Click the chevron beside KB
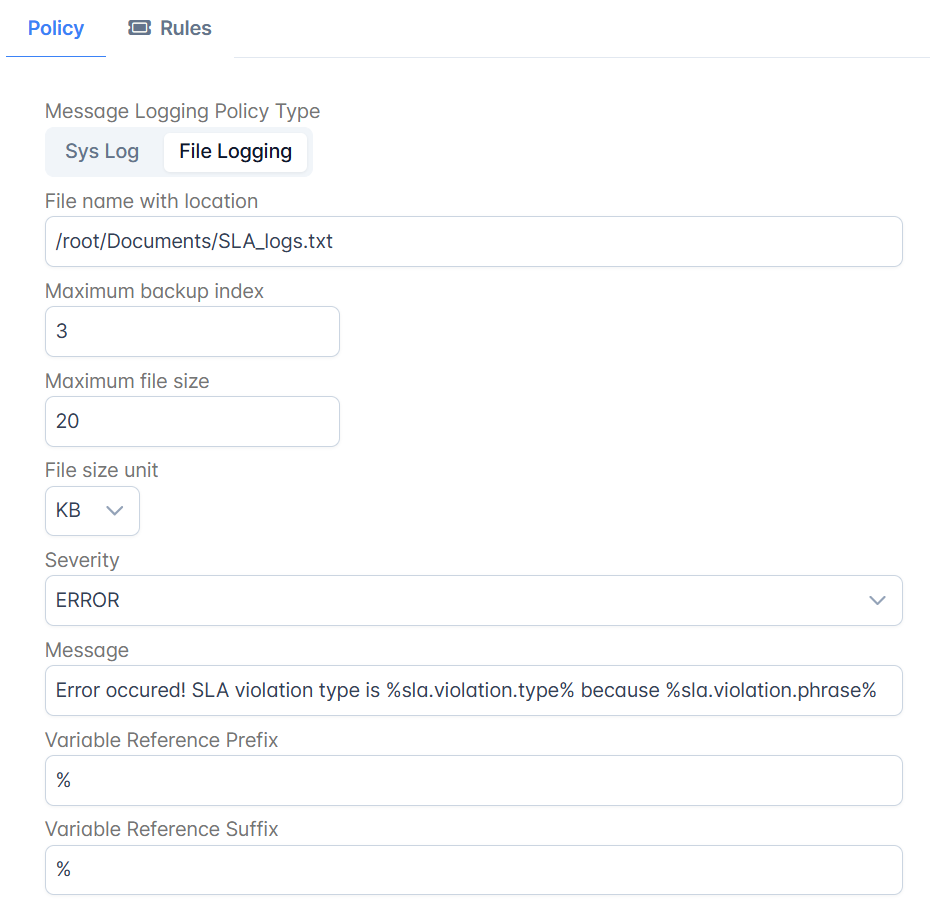 pyautogui.click(x=114, y=511)
